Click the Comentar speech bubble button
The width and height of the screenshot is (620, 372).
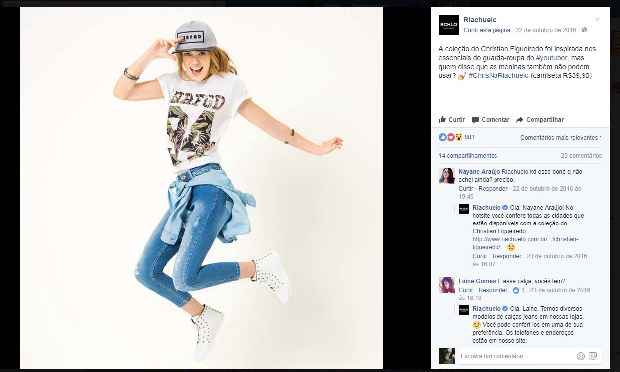(x=490, y=119)
